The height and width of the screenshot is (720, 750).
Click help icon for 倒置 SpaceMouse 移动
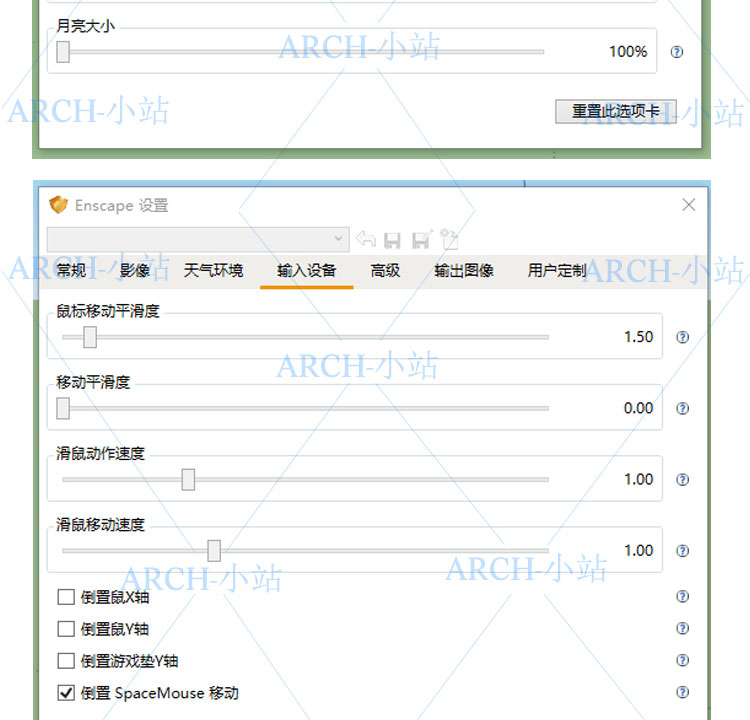click(683, 692)
